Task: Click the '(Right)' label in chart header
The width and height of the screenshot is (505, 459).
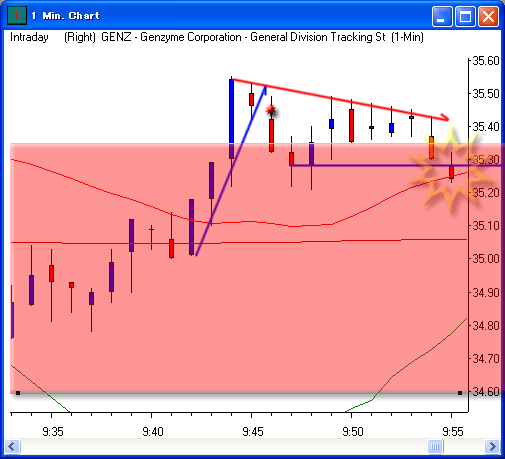Action: (x=80, y=37)
